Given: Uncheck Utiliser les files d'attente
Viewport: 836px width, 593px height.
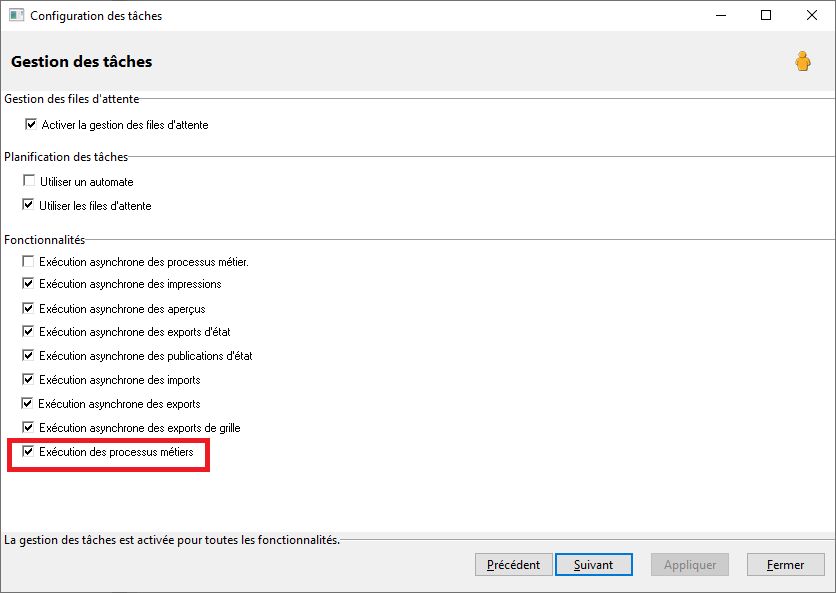Looking at the screenshot, I should click(x=28, y=205).
